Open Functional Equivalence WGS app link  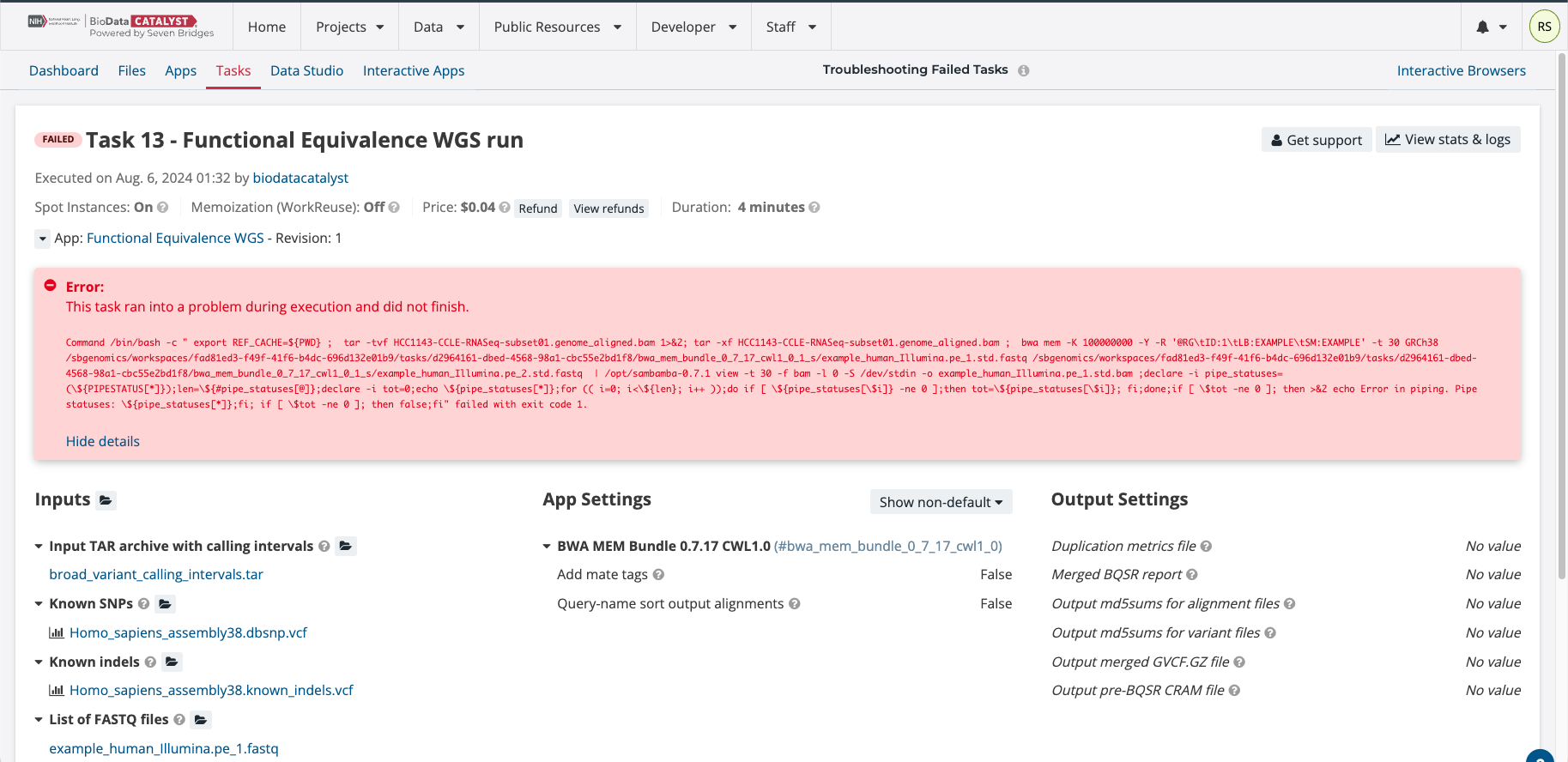(175, 238)
